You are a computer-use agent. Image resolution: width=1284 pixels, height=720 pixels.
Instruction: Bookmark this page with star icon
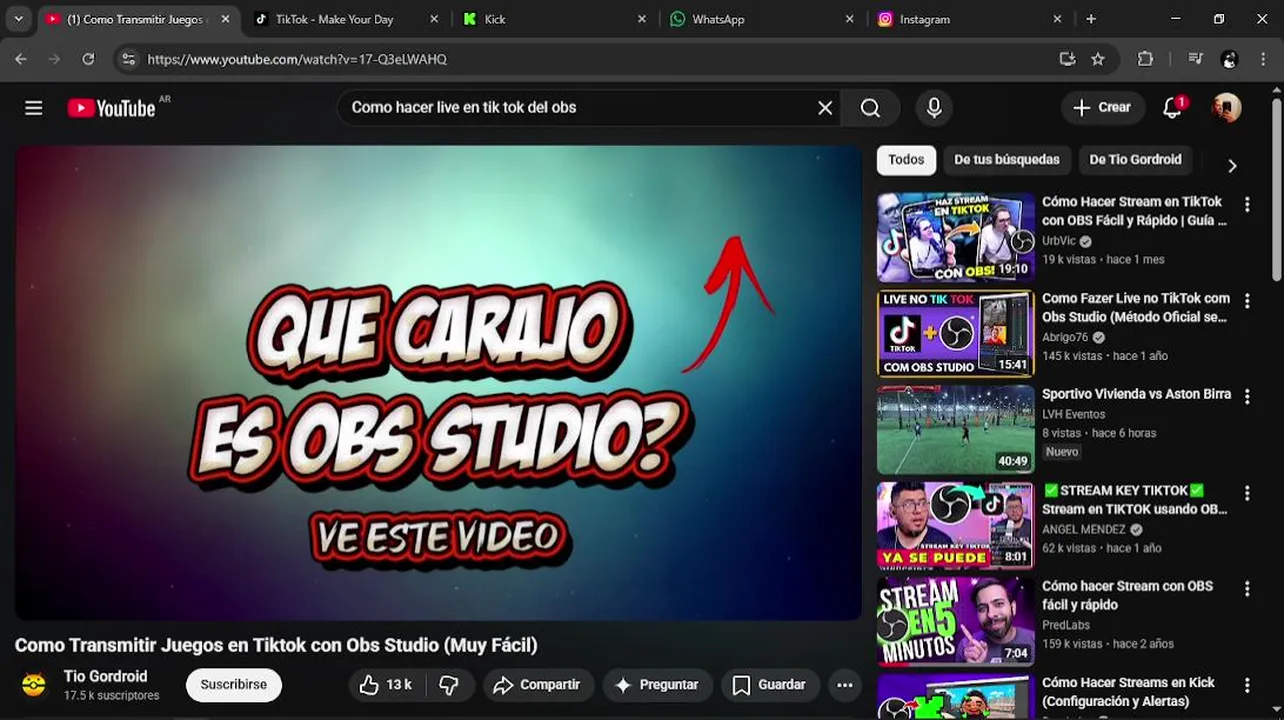pos(1098,59)
